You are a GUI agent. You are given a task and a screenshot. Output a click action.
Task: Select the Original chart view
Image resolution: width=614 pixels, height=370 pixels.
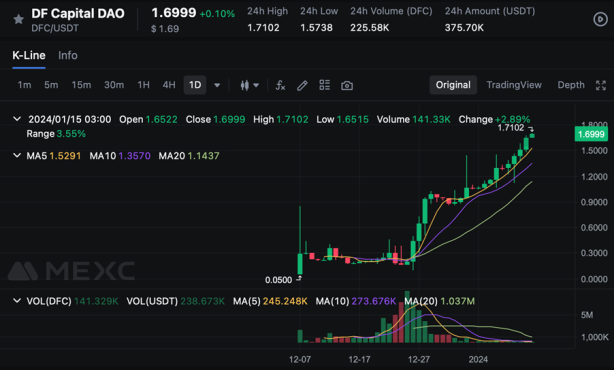click(x=453, y=85)
